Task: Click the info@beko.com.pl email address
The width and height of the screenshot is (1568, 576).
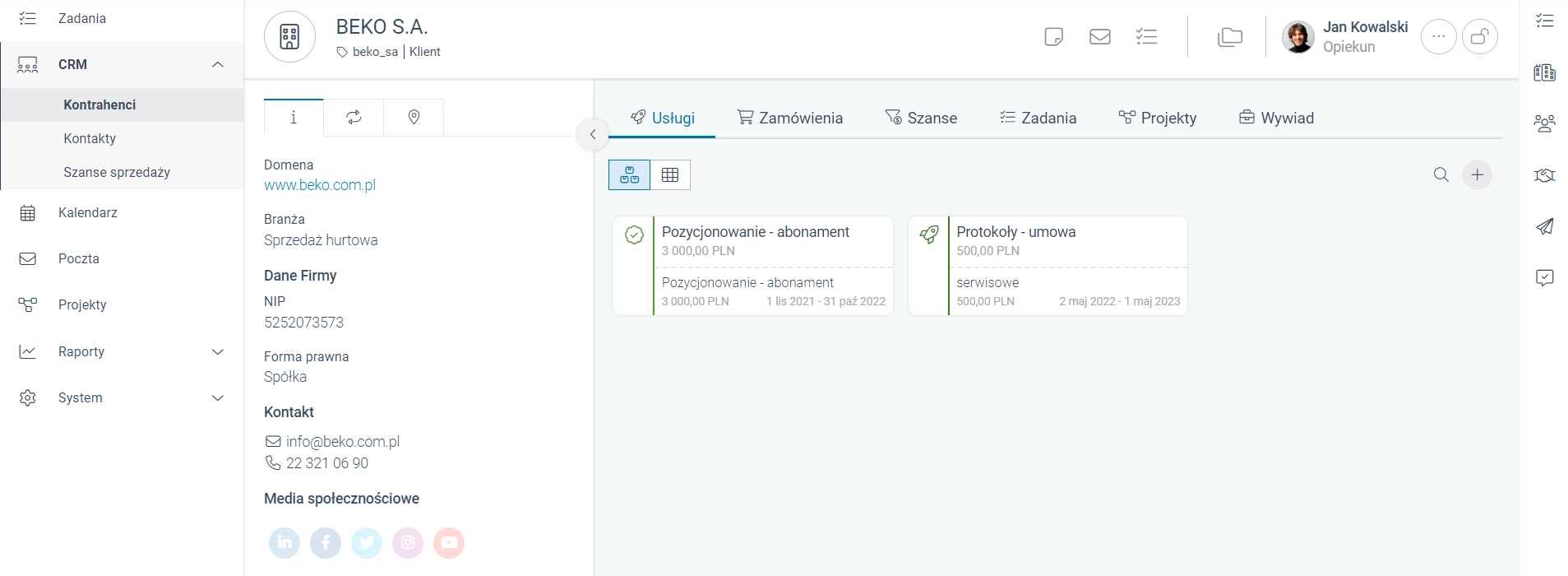Action: tap(343, 442)
